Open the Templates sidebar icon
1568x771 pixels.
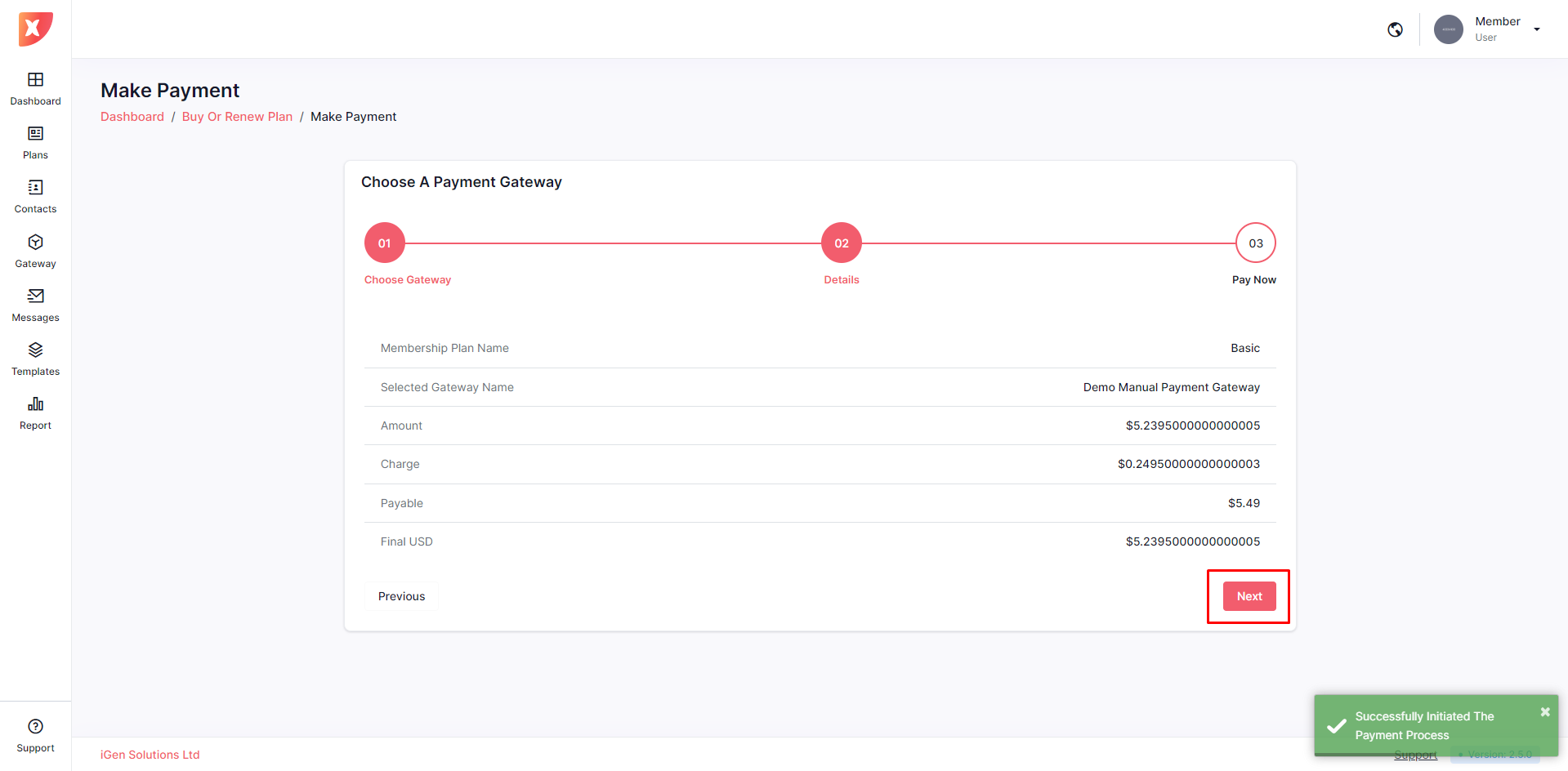coord(35,350)
